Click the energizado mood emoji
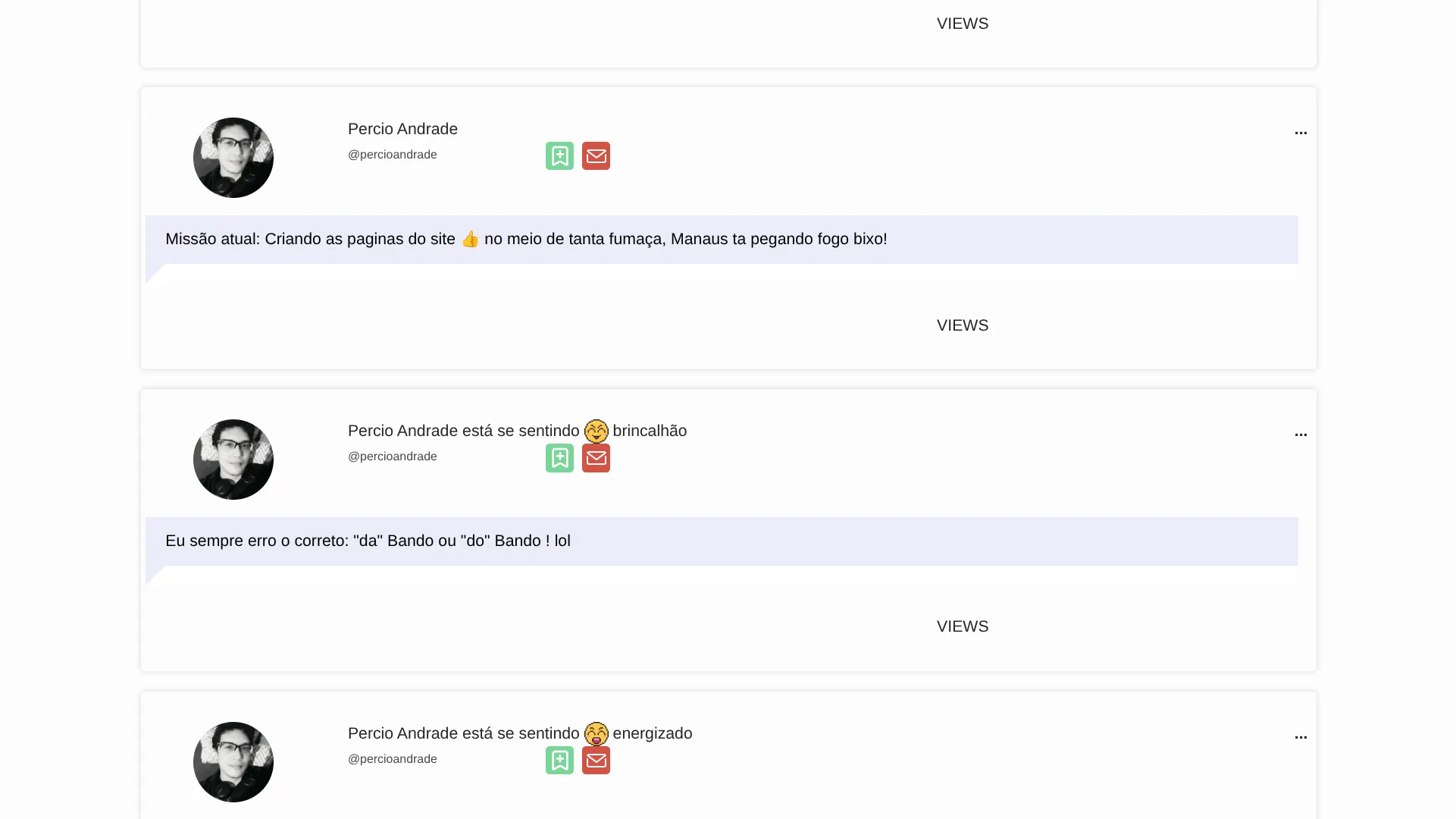1456x819 pixels. (x=596, y=734)
